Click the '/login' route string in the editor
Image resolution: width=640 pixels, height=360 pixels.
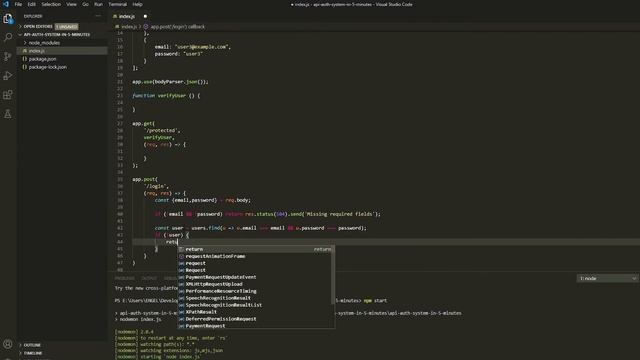[156, 186]
